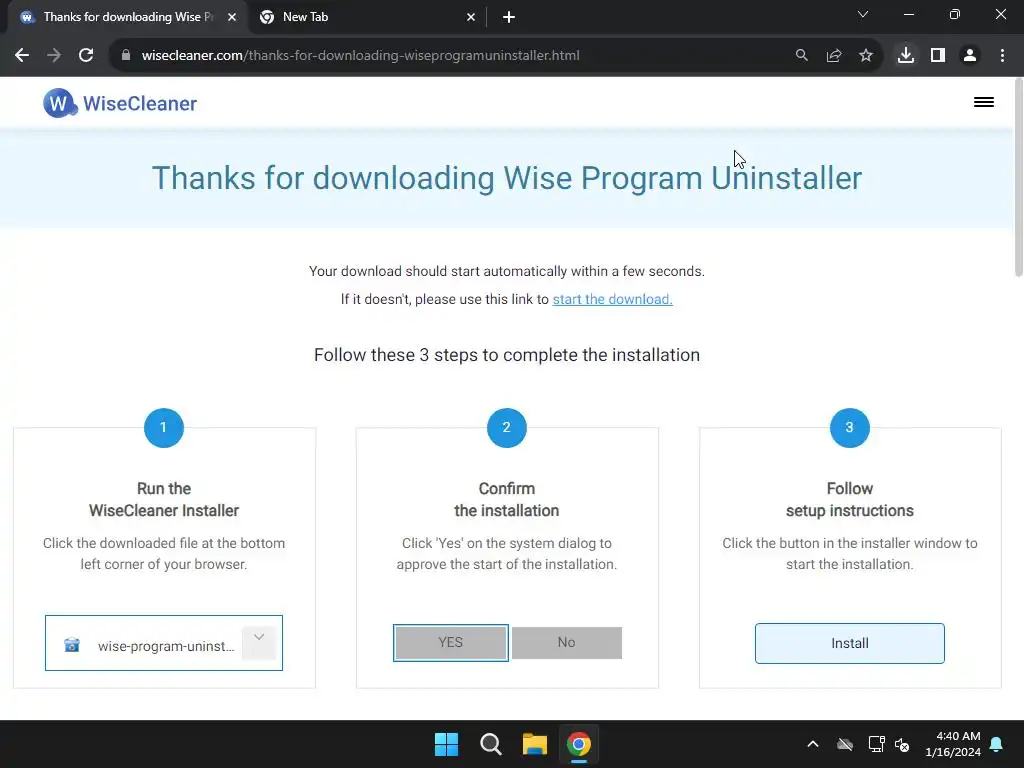This screenshot has width=1024, height=768.
Task: Open File Explorer from taskbar
Action: point(534,744)
